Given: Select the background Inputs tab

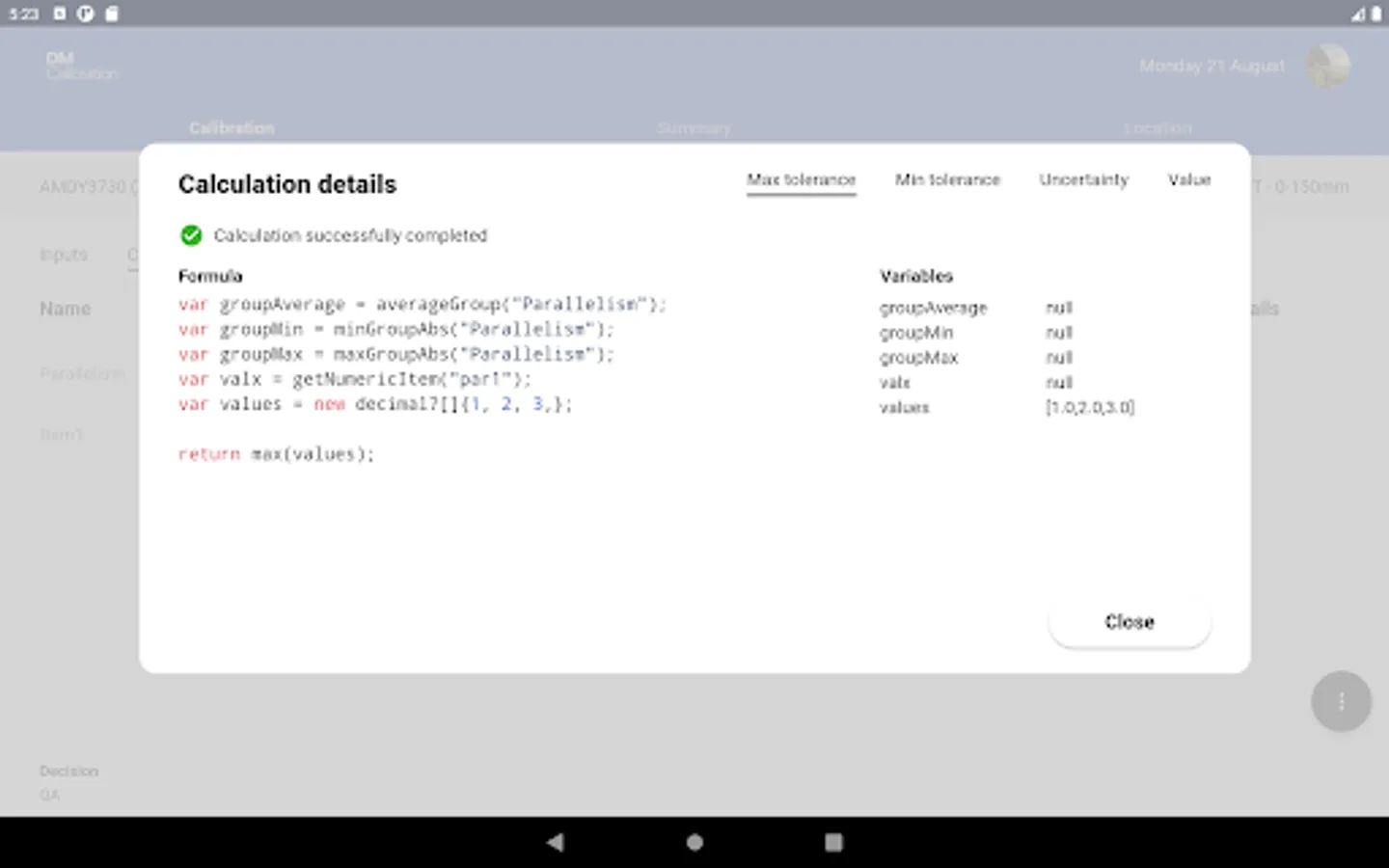Looking at the screenshot, I should [x=64, y=255].
